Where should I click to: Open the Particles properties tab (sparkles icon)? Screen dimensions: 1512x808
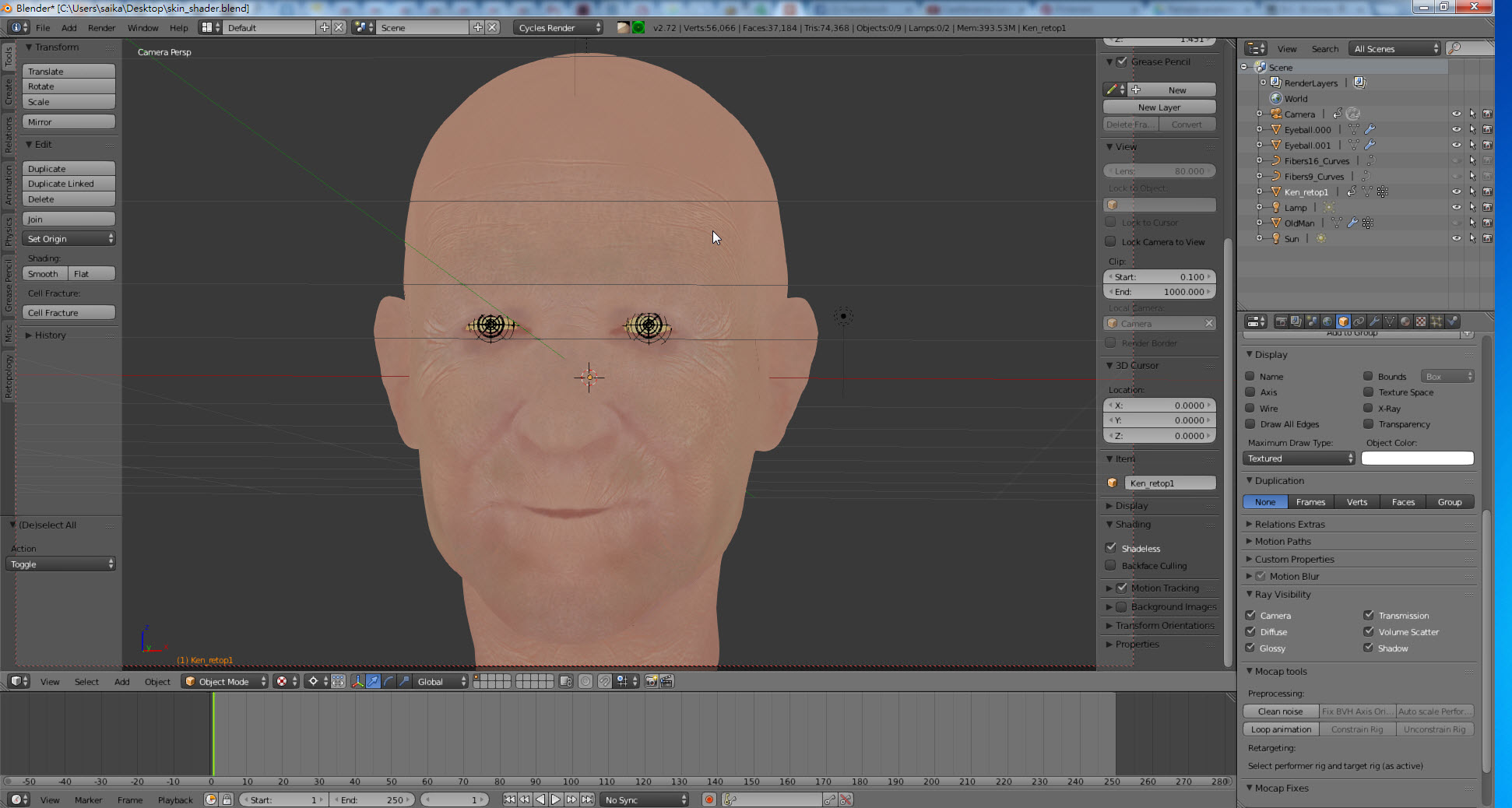tap(1437, 321)
